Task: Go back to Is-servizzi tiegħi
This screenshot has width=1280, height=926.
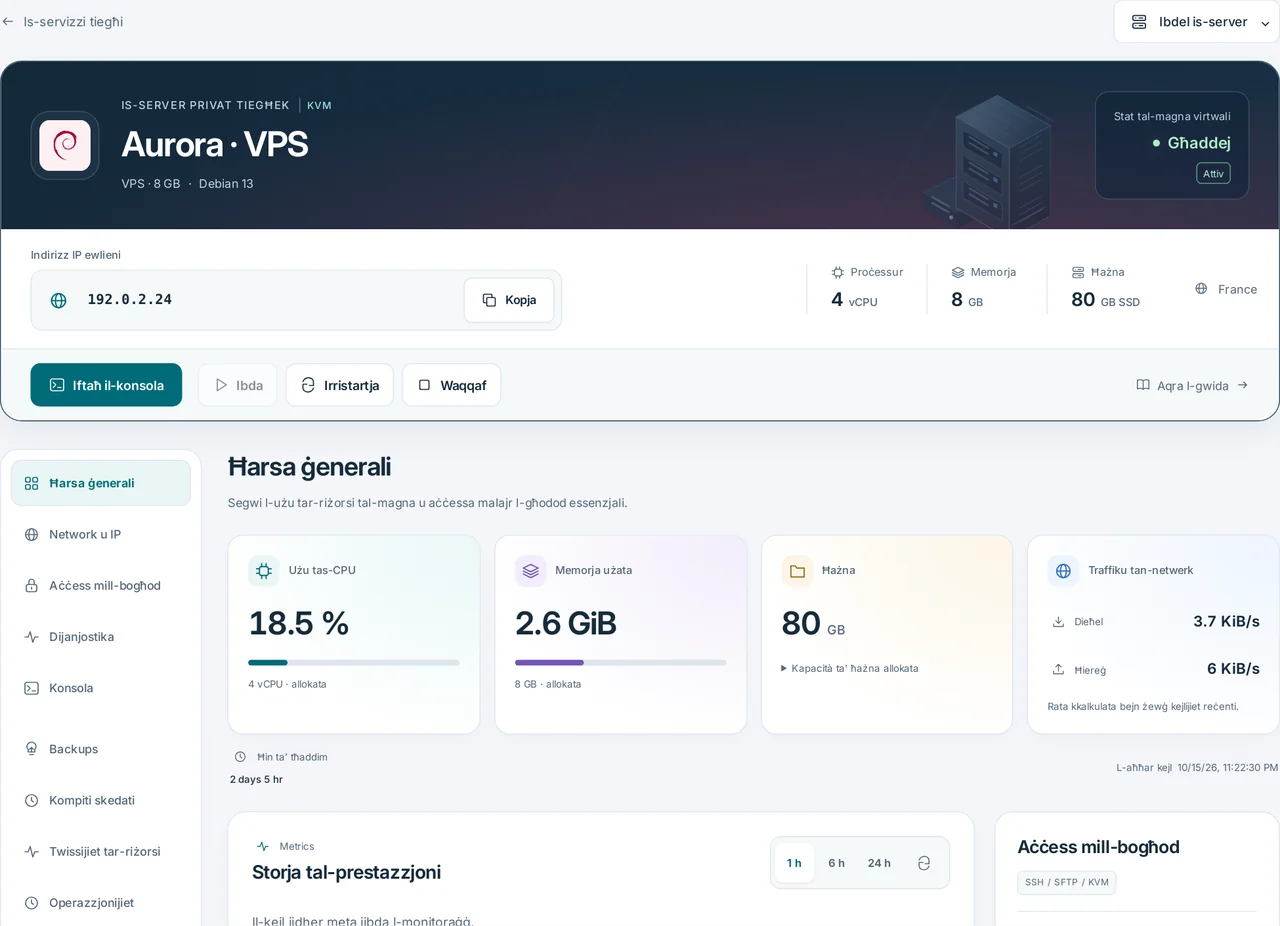Action: [x=63, y=21]
